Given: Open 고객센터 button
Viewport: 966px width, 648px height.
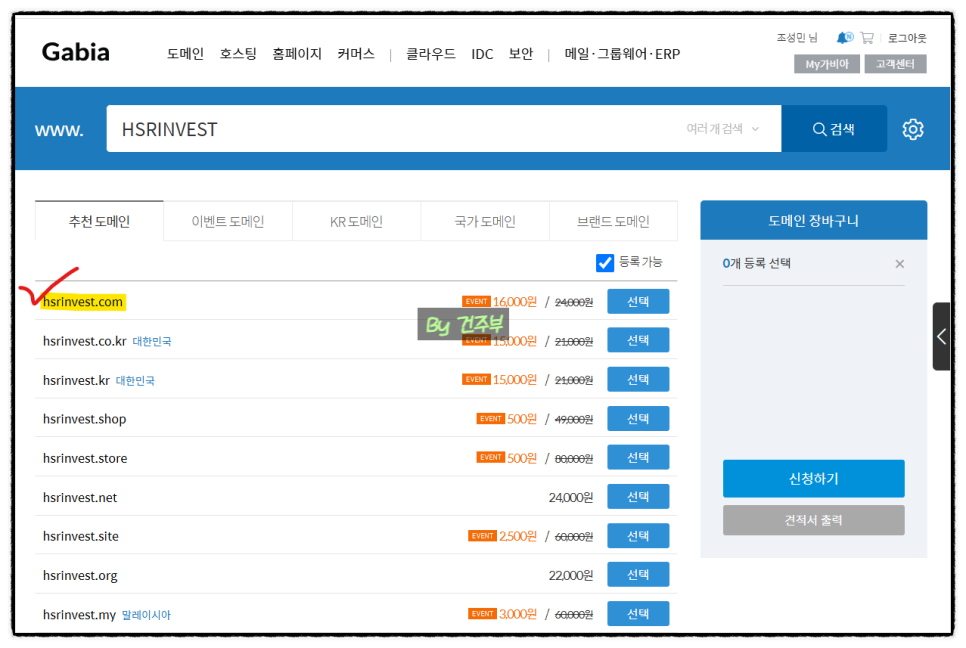Looking at the screenshot, I should tap(895, 64).
